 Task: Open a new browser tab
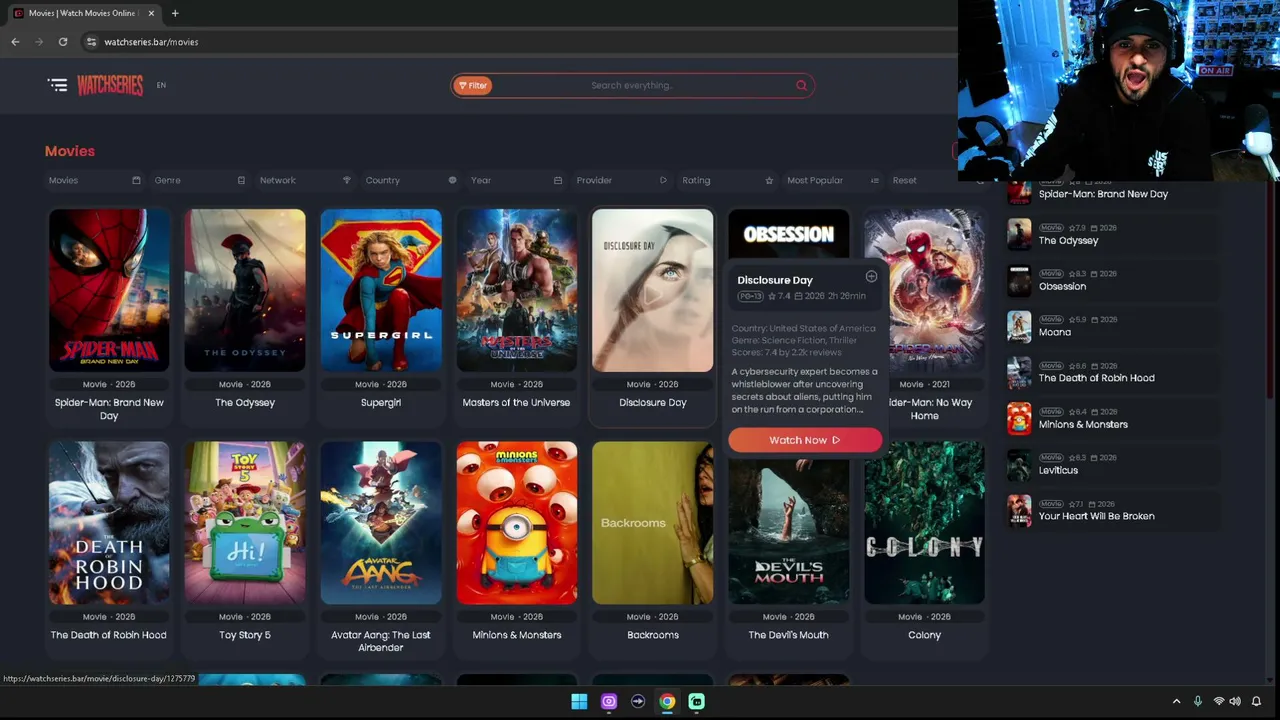tap(175, 13)
